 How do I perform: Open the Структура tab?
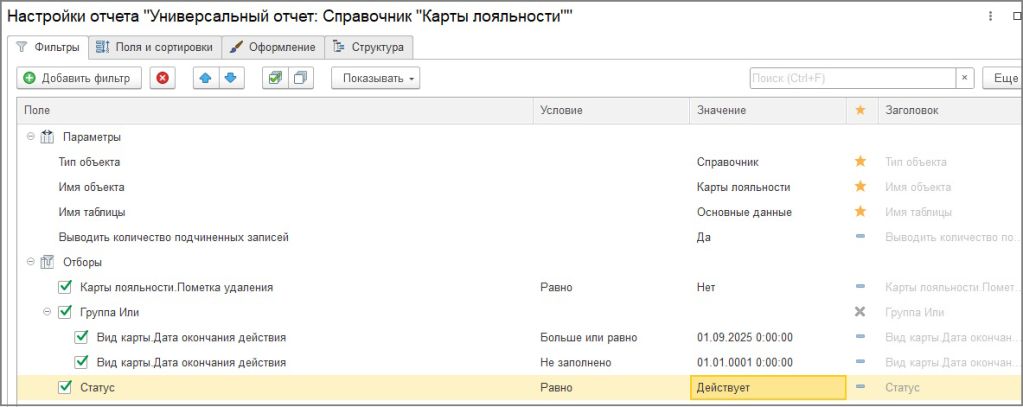pyautogui.click(x=369, y=47)
